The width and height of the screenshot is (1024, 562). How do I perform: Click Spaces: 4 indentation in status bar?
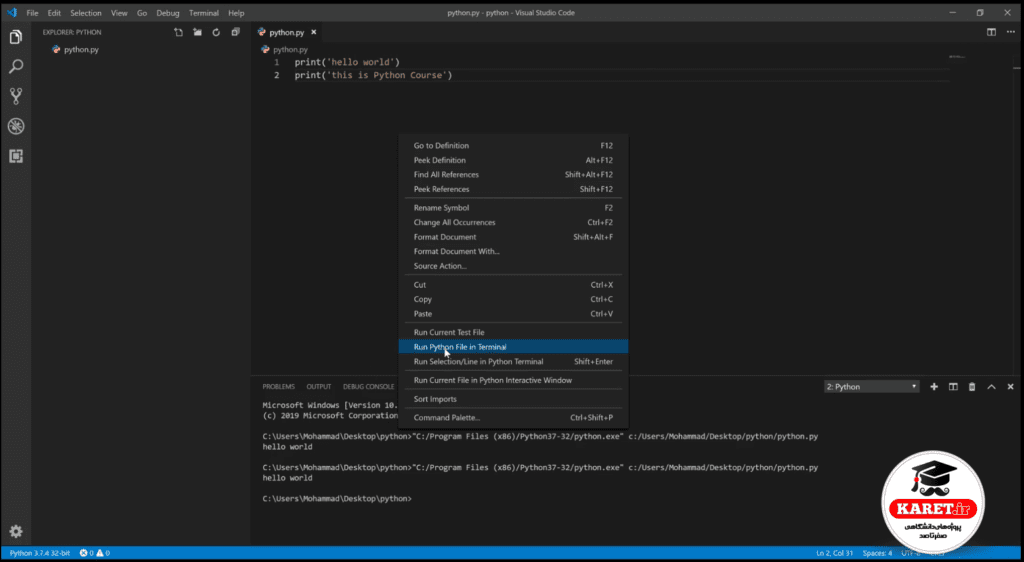[877, 553]
